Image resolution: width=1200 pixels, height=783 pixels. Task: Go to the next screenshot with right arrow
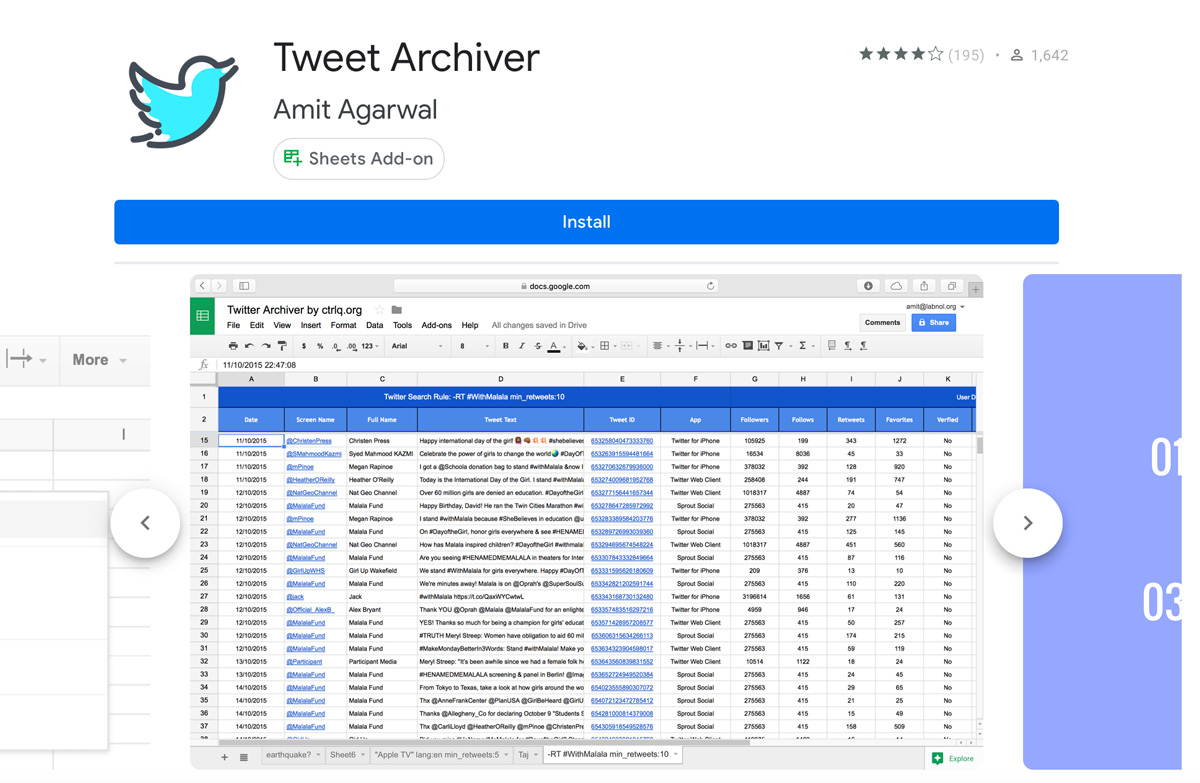1027,523
